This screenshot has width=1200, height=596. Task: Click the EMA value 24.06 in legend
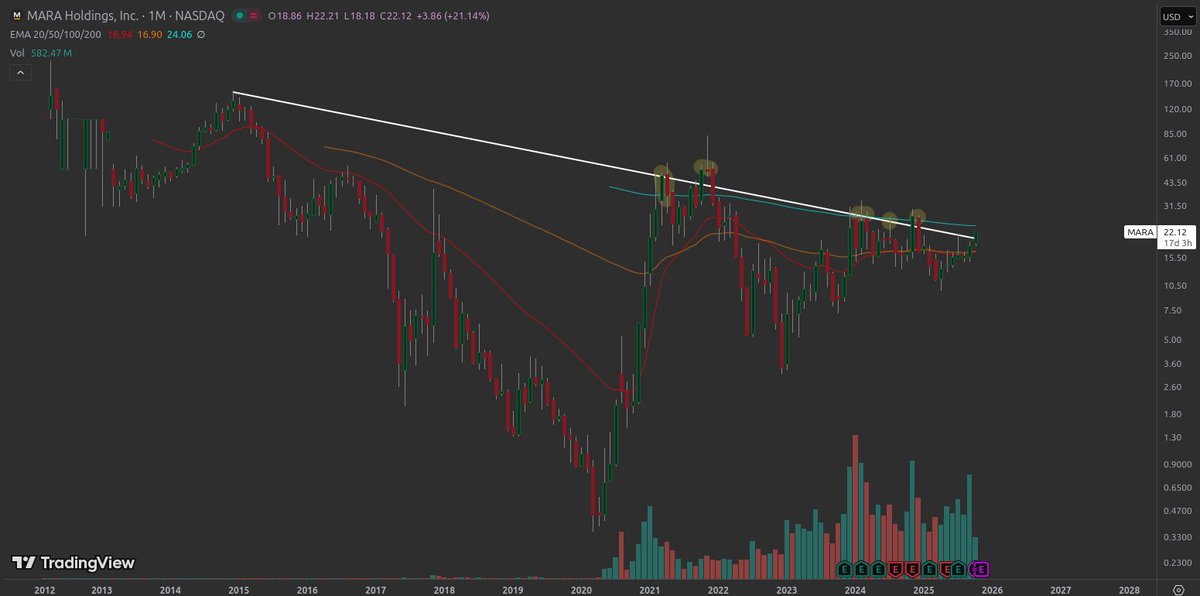tap(179, 34)
